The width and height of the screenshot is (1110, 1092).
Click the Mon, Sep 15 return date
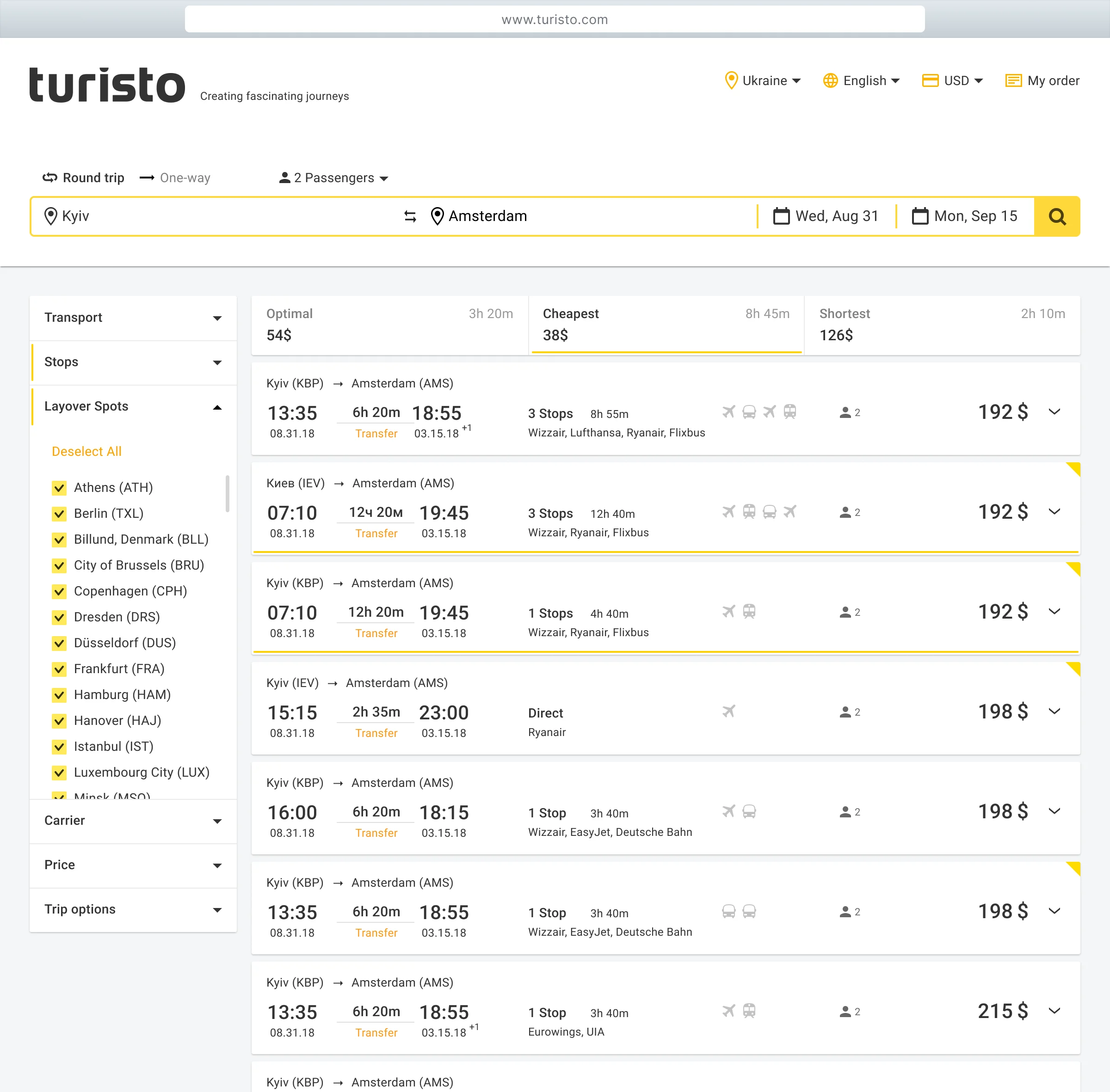pos(965,216)
